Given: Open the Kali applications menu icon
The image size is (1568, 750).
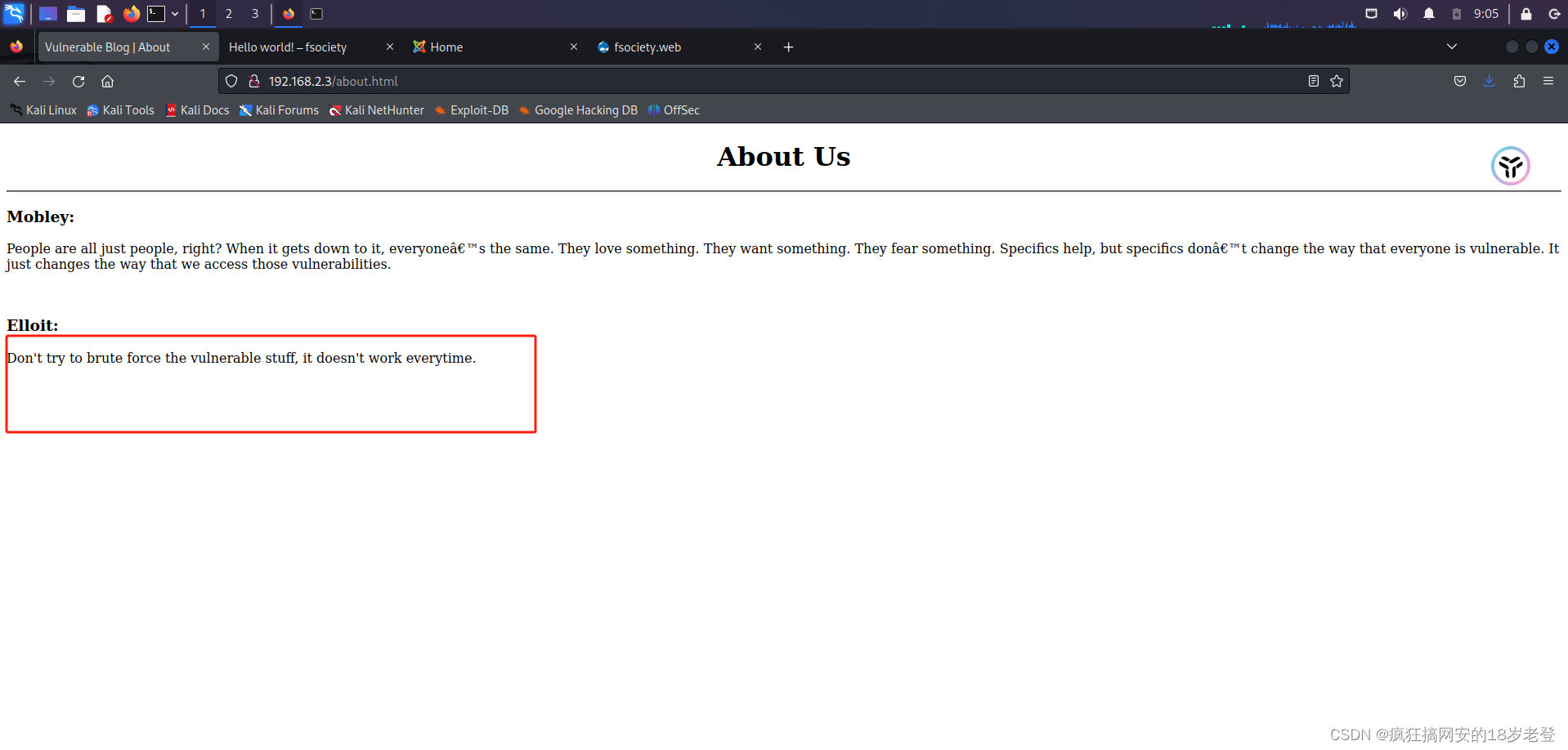Looking at the screenshot, I should 14,13.
